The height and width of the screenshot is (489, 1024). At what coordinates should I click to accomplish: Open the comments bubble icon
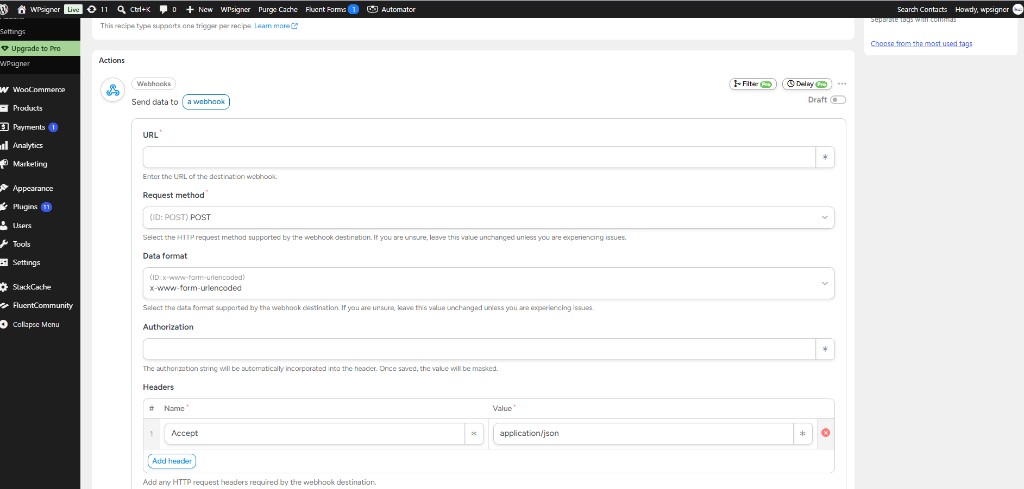[x=163, y=9]
